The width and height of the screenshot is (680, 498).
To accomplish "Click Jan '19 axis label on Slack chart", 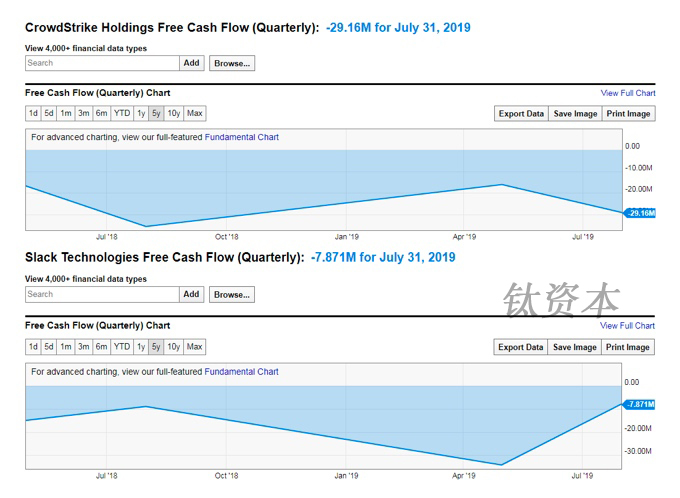I will [347, 476].
